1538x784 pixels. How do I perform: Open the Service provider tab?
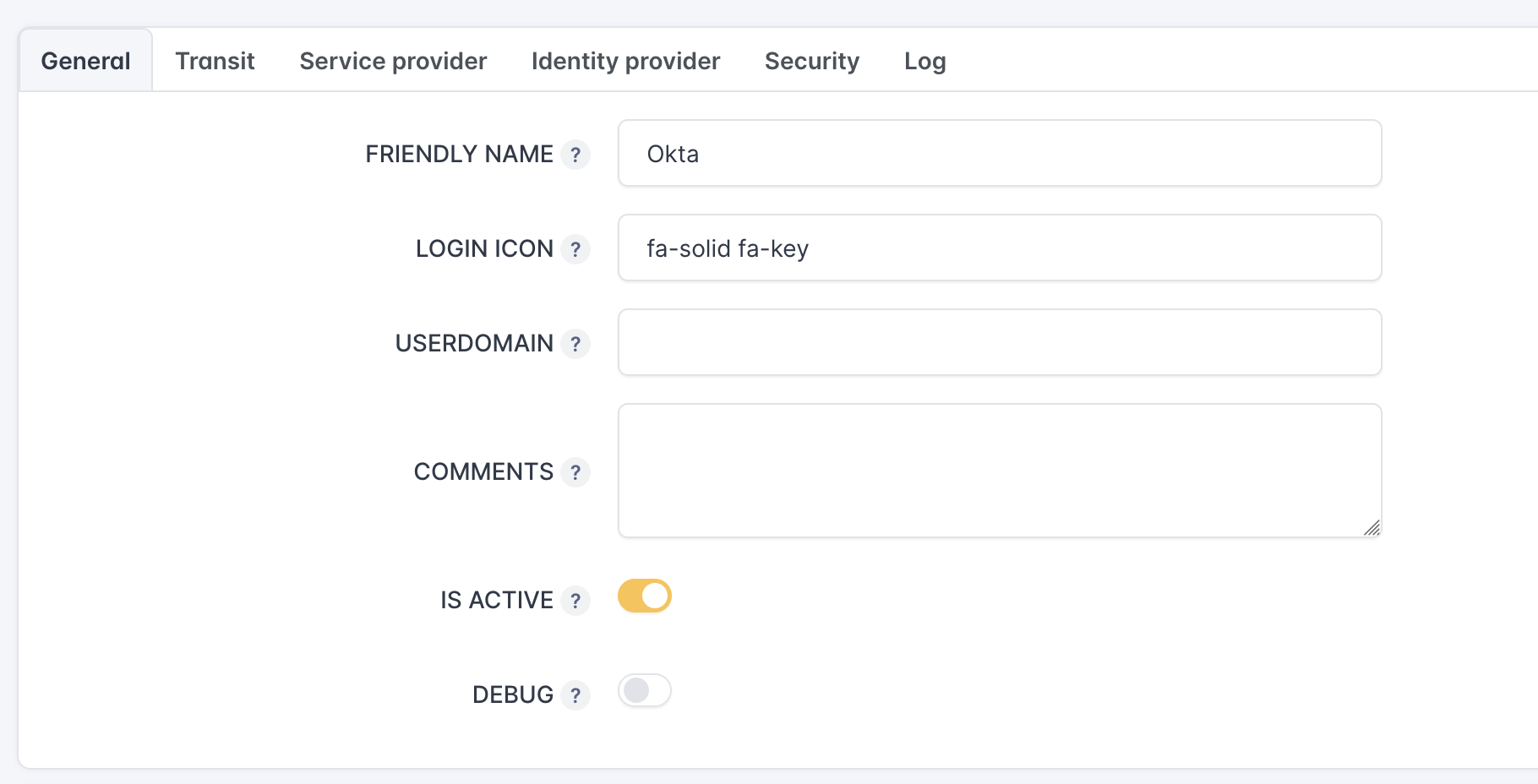tap(393, 61)
